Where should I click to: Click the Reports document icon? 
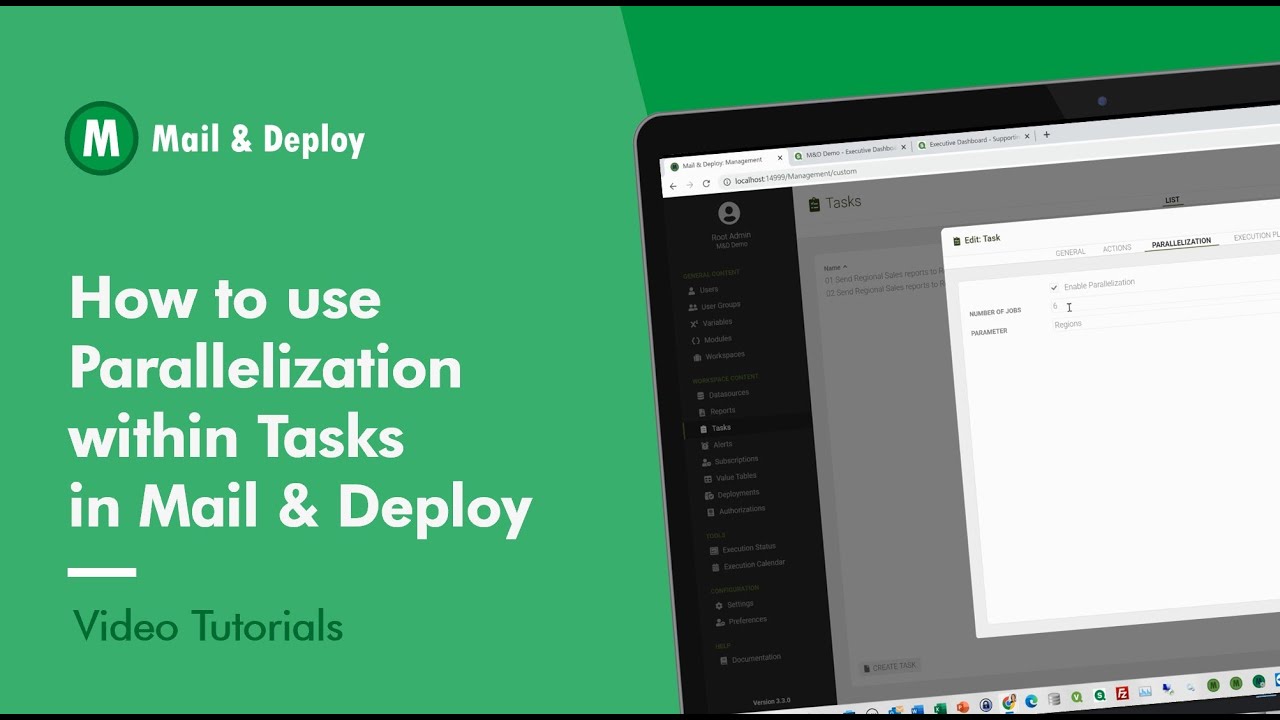pyautogui.click(x=702, y=412)
